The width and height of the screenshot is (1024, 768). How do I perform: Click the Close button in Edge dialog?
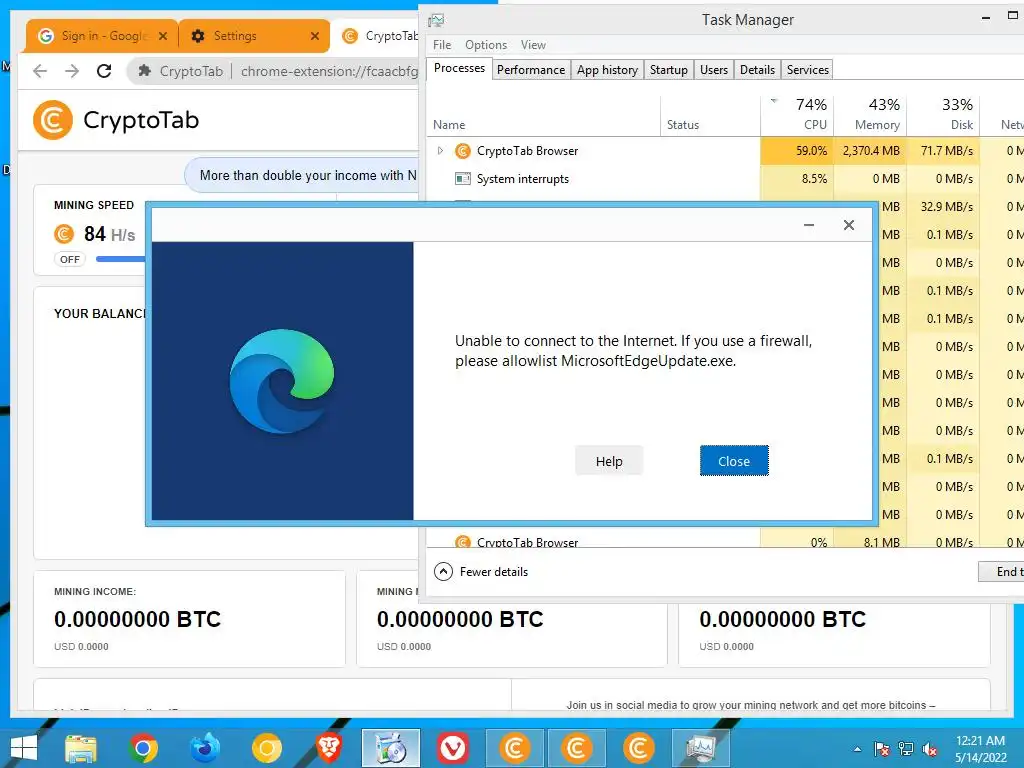pos(734,461)
